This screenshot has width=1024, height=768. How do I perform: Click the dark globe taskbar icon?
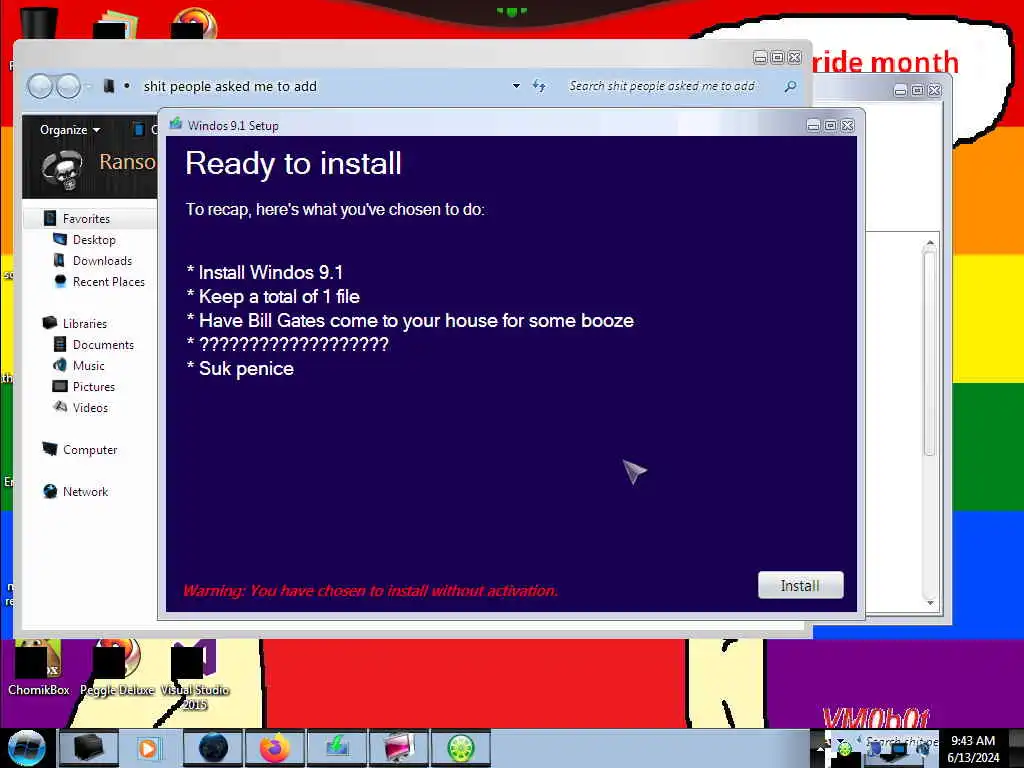pyautogui.click(x=214, y=748)
